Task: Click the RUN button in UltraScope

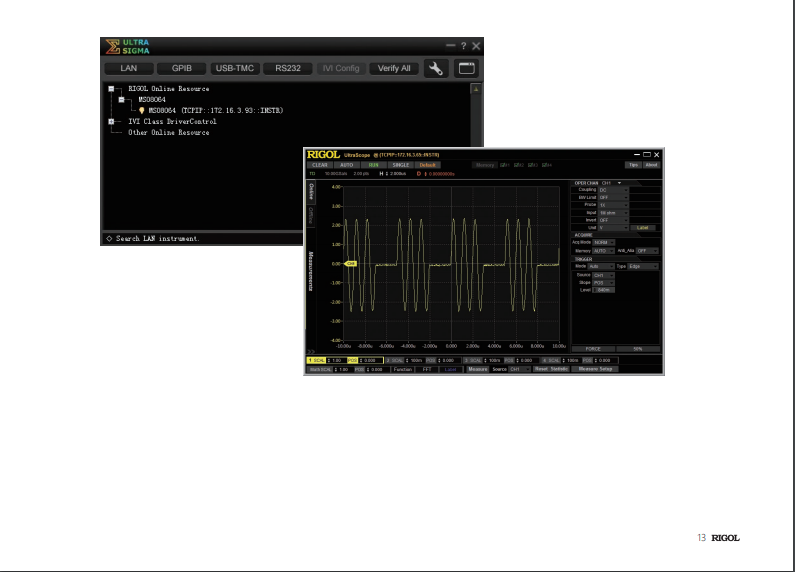Action: pyautogui.click(x=374, y=165)
